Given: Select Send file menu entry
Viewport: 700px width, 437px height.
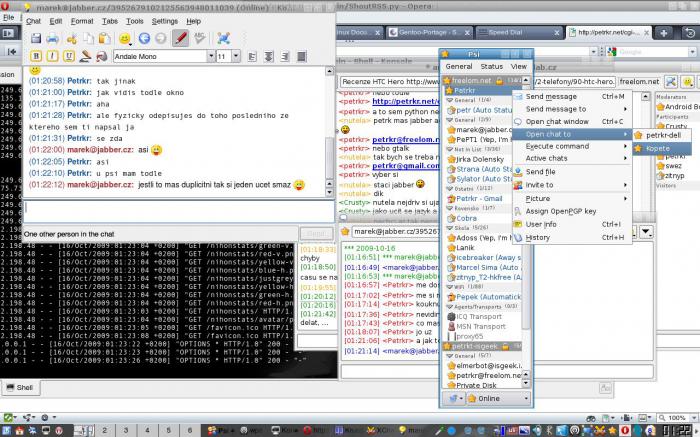Looking at the screenshot, I should click(571, 172).
